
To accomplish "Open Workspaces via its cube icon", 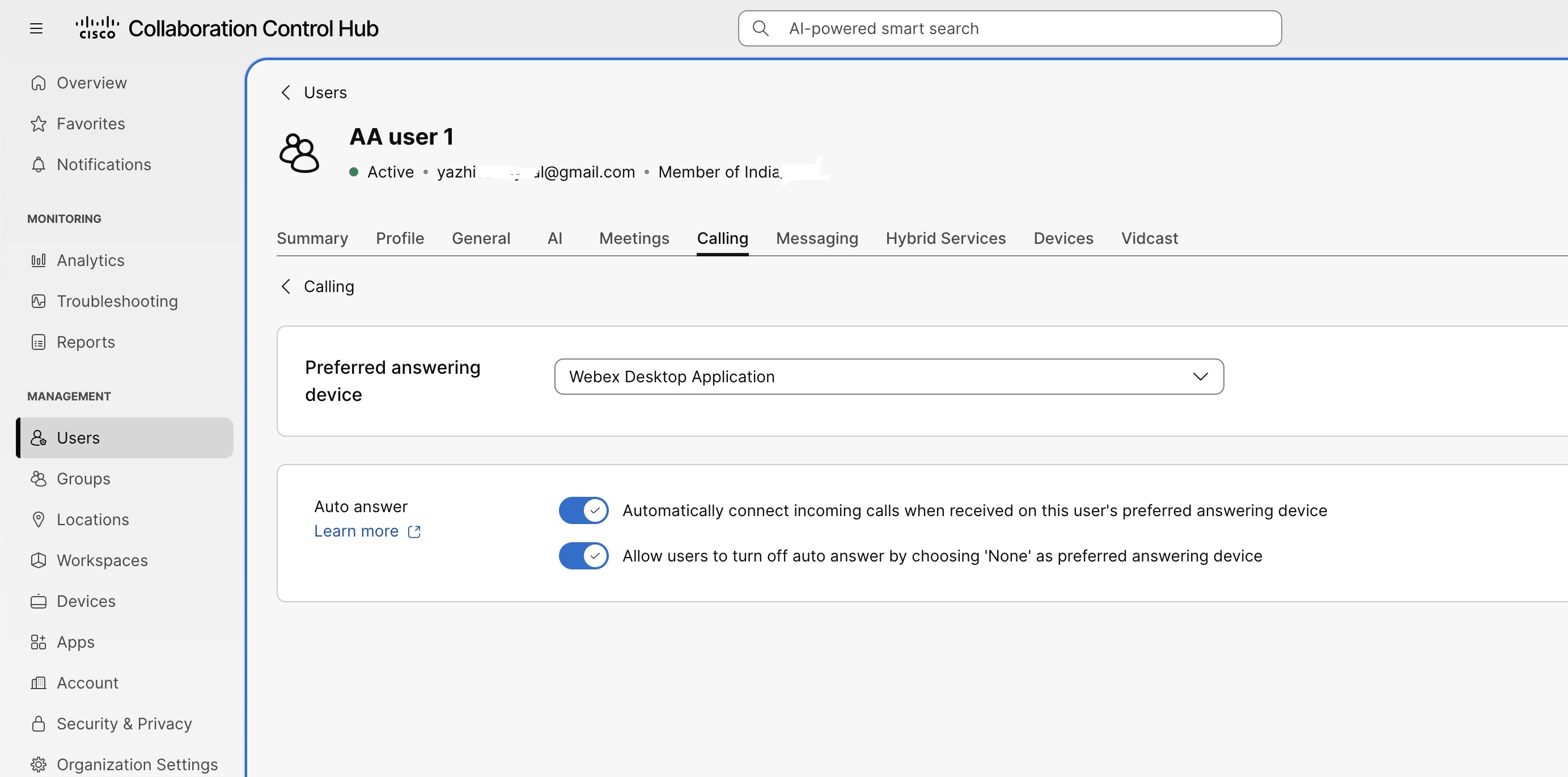I will click(x=39, y=560).
